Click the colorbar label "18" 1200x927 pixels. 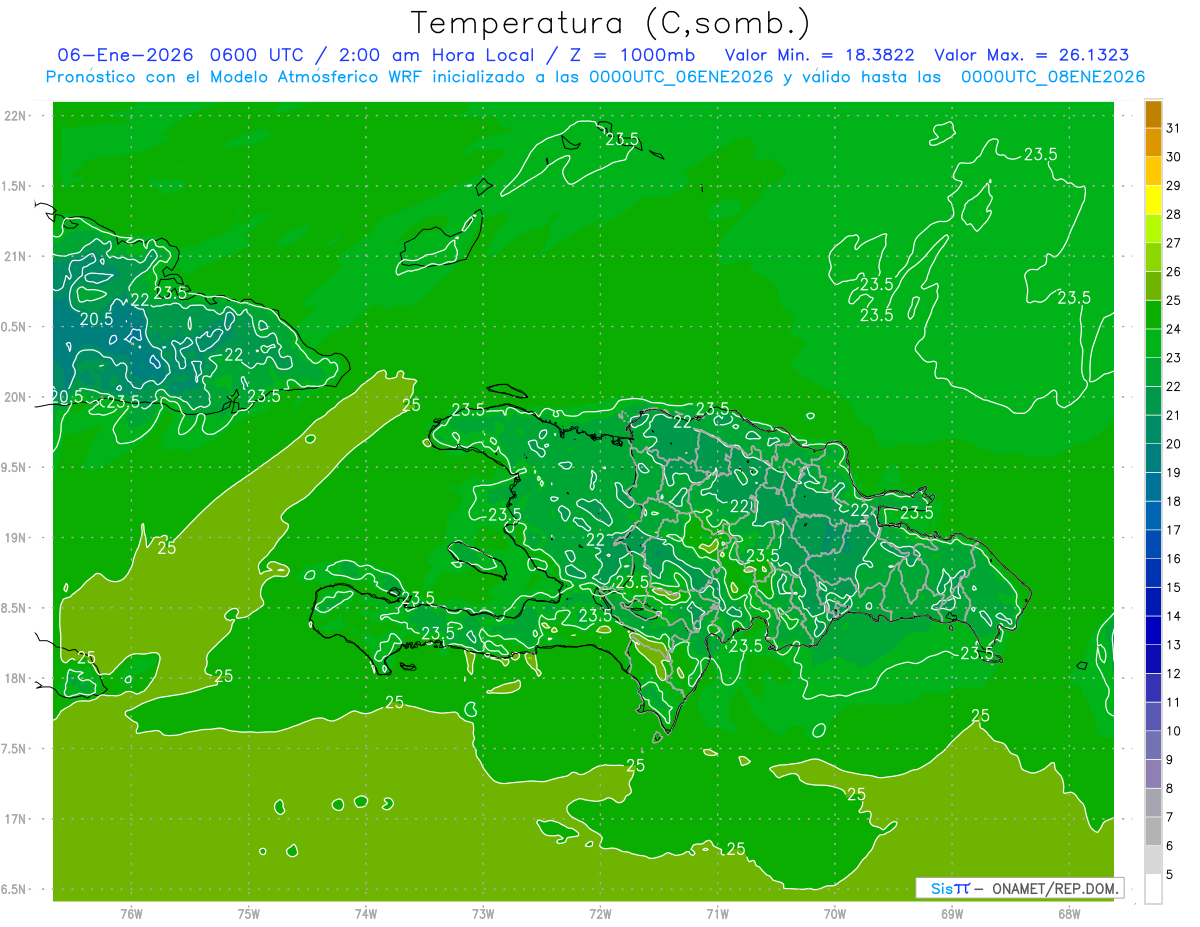(1174, 501)
